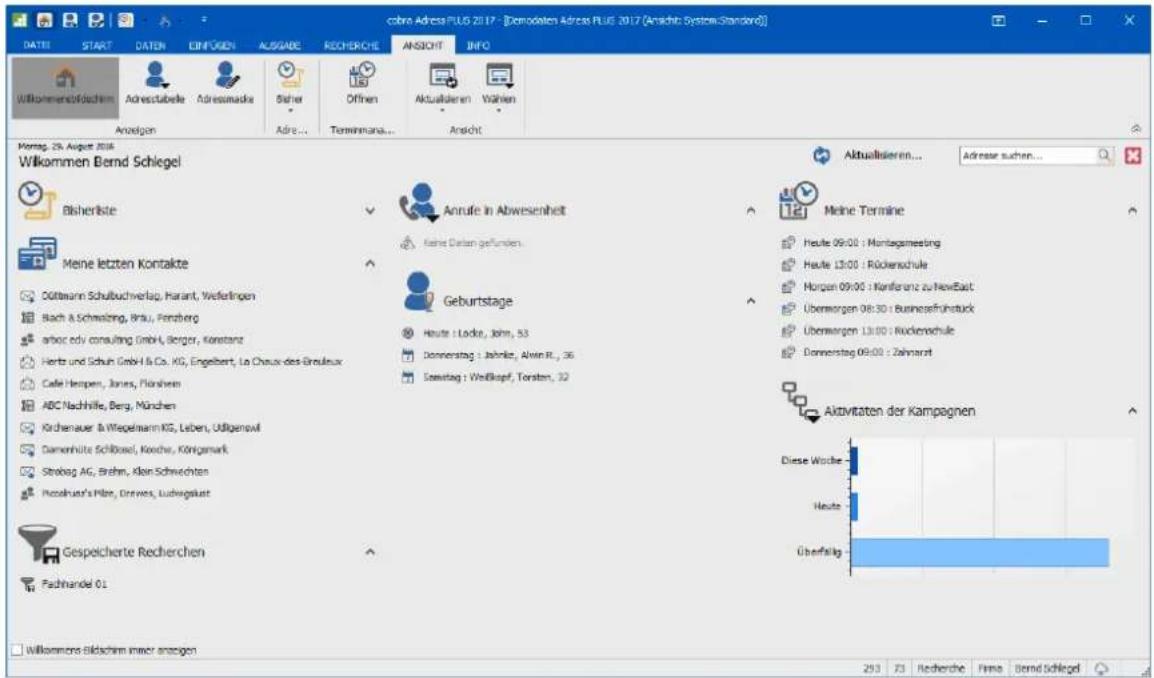Screen dimensions: 1154x678
Task: Click Recherche in the status bar
Action: click(941, 668)
